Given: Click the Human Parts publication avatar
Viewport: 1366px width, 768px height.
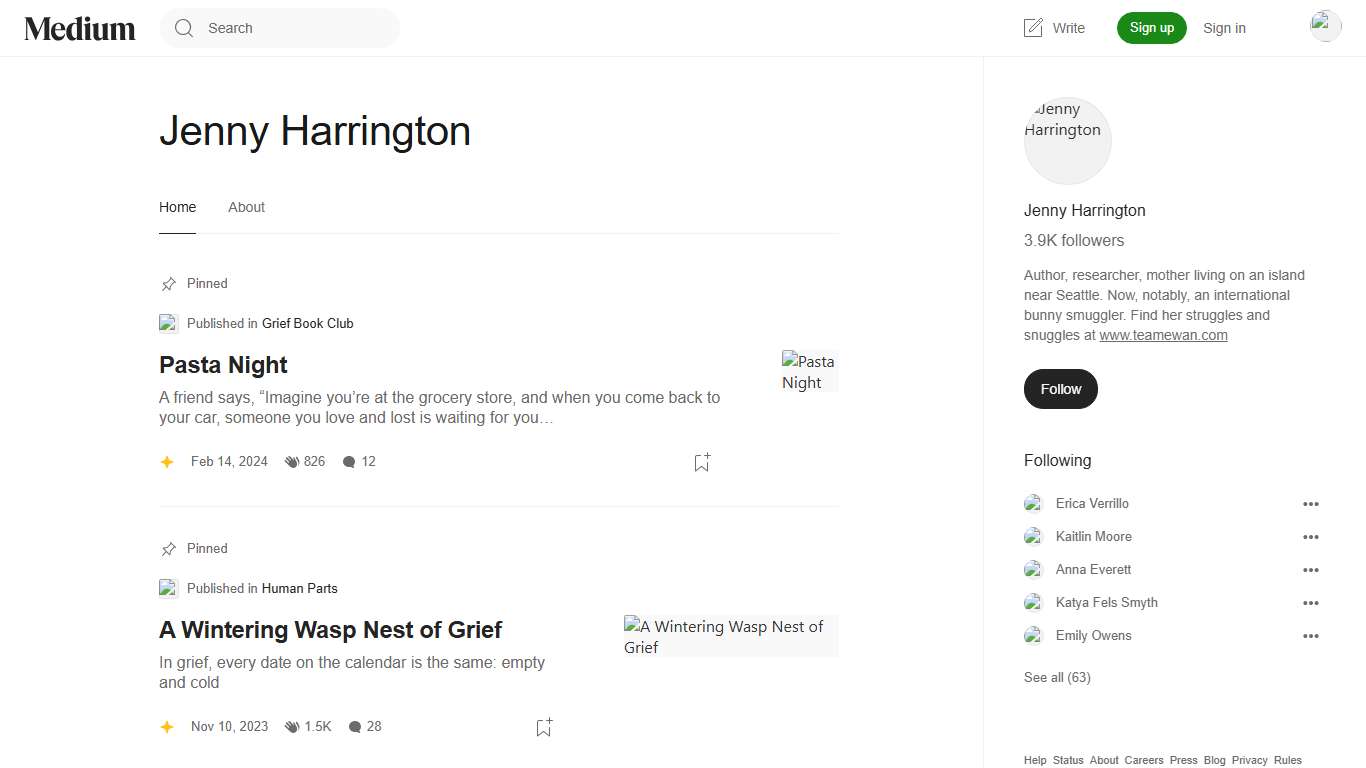Looking at the screenshot, I should [168, 588].
